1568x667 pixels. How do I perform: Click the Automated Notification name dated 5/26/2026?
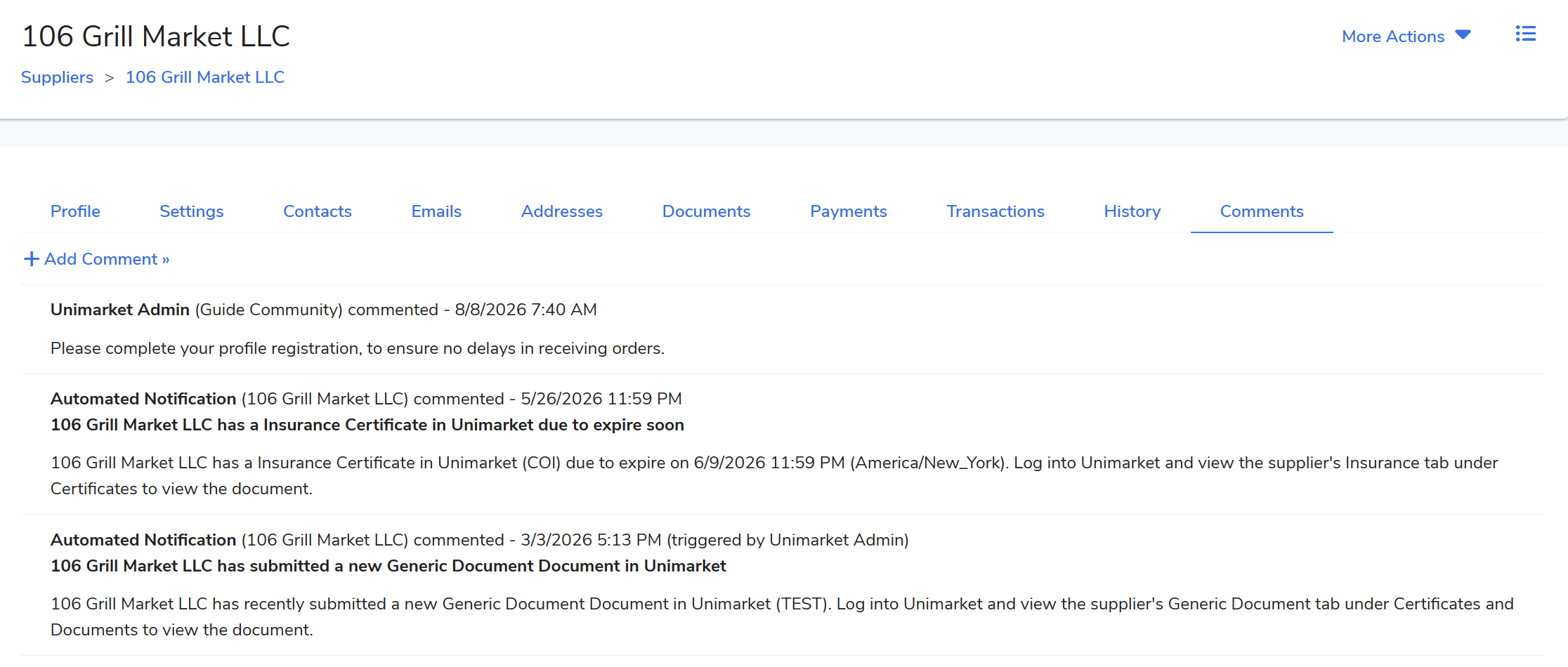point(143,399)
